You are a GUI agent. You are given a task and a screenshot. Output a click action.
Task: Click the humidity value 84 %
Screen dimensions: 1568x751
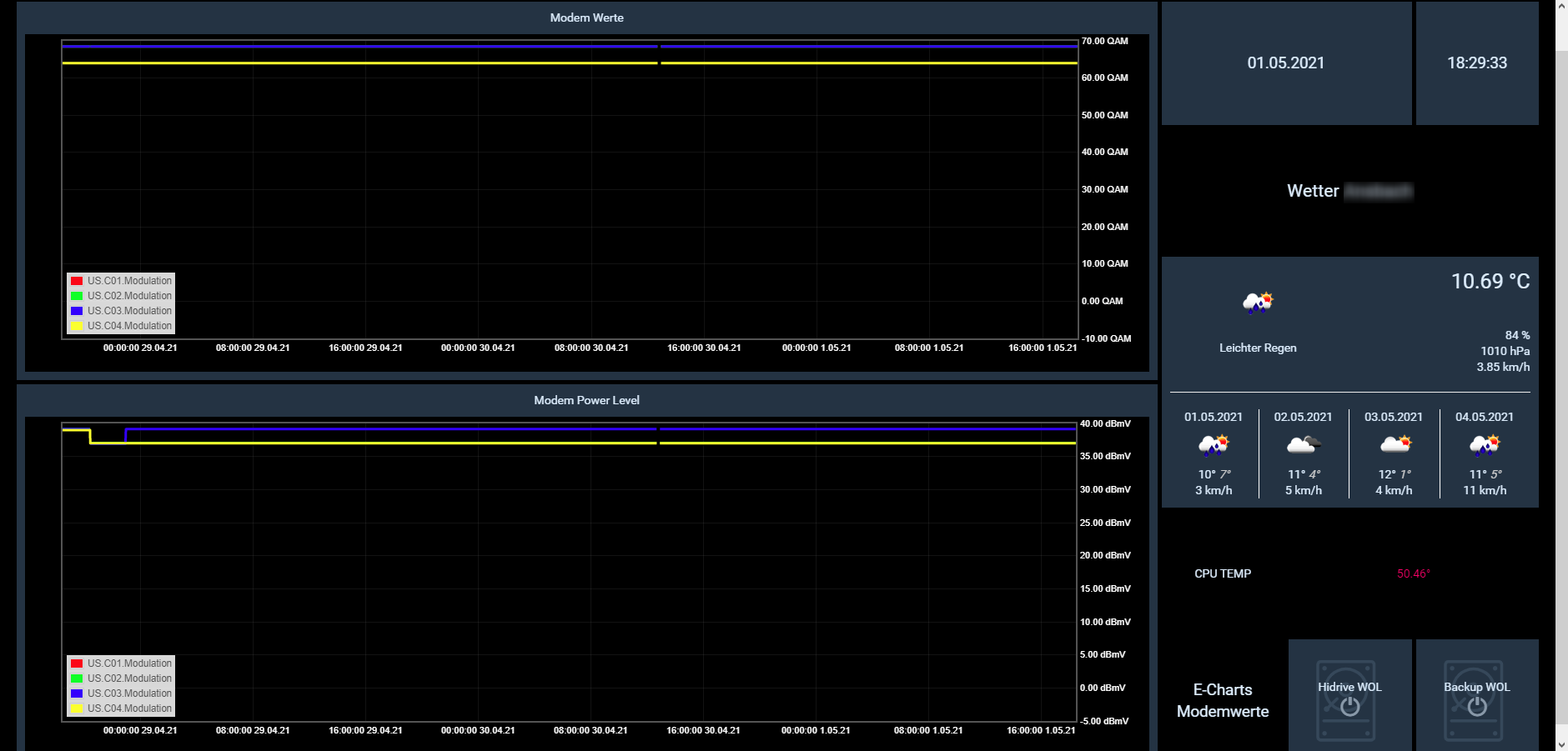click(x=1517, y=335)
